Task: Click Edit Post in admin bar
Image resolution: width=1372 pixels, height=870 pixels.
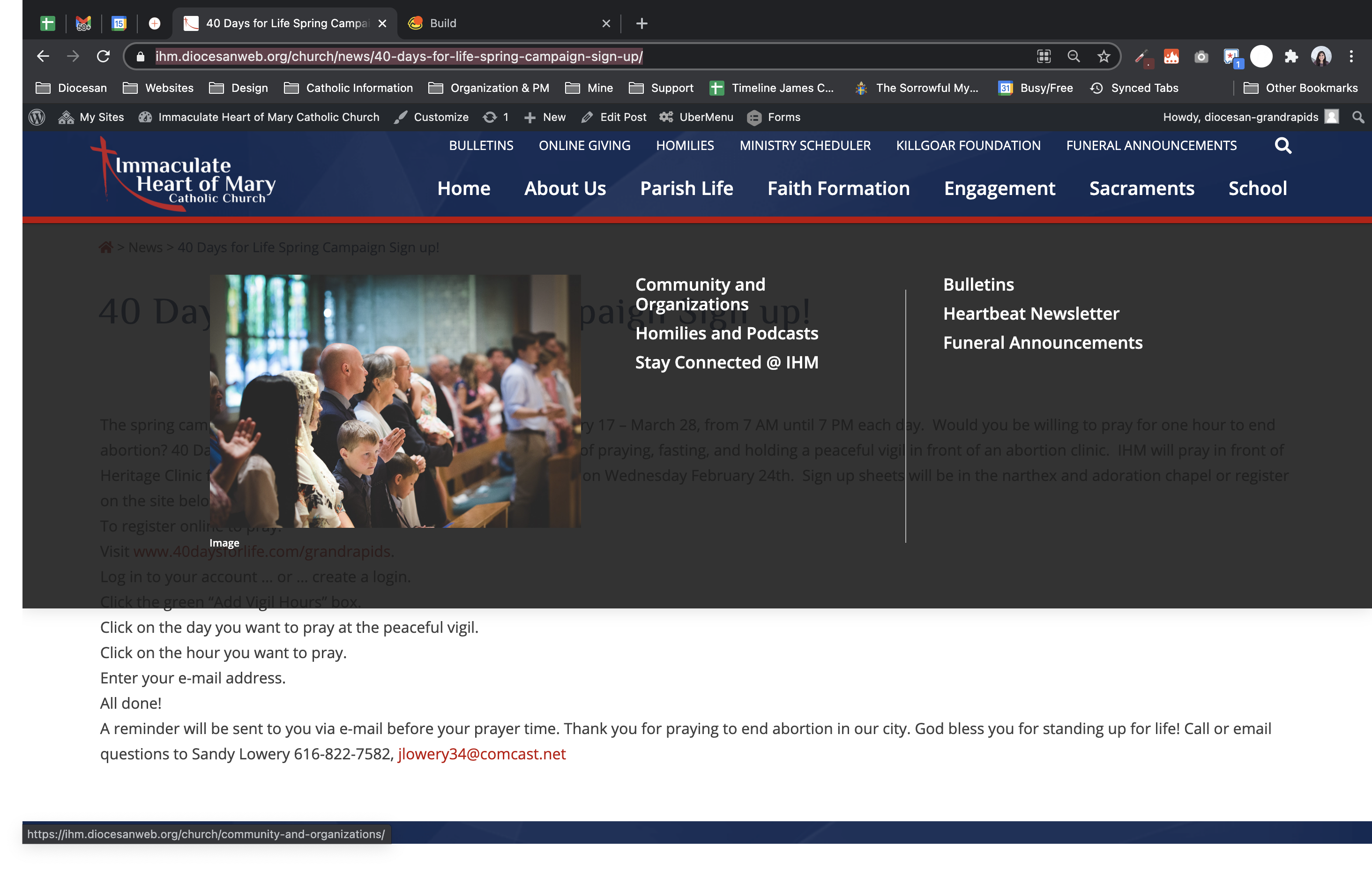Action: pyautogui.click(x=614, y=117)
